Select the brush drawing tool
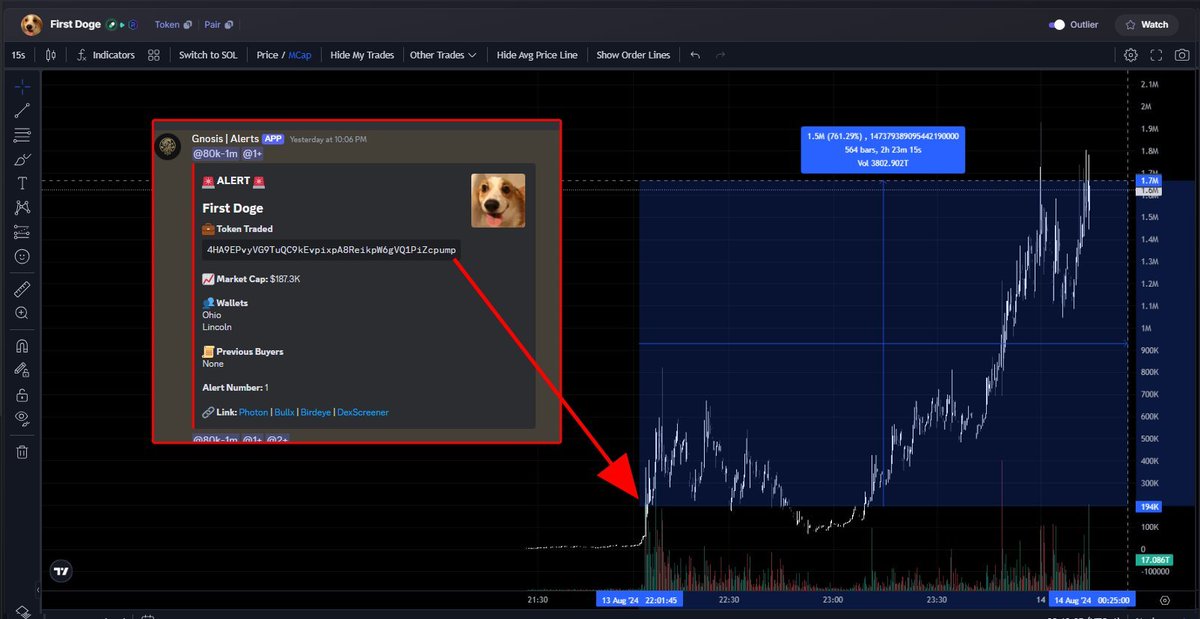The width and height of the screenshot is (1200, 619). (22, 159)
